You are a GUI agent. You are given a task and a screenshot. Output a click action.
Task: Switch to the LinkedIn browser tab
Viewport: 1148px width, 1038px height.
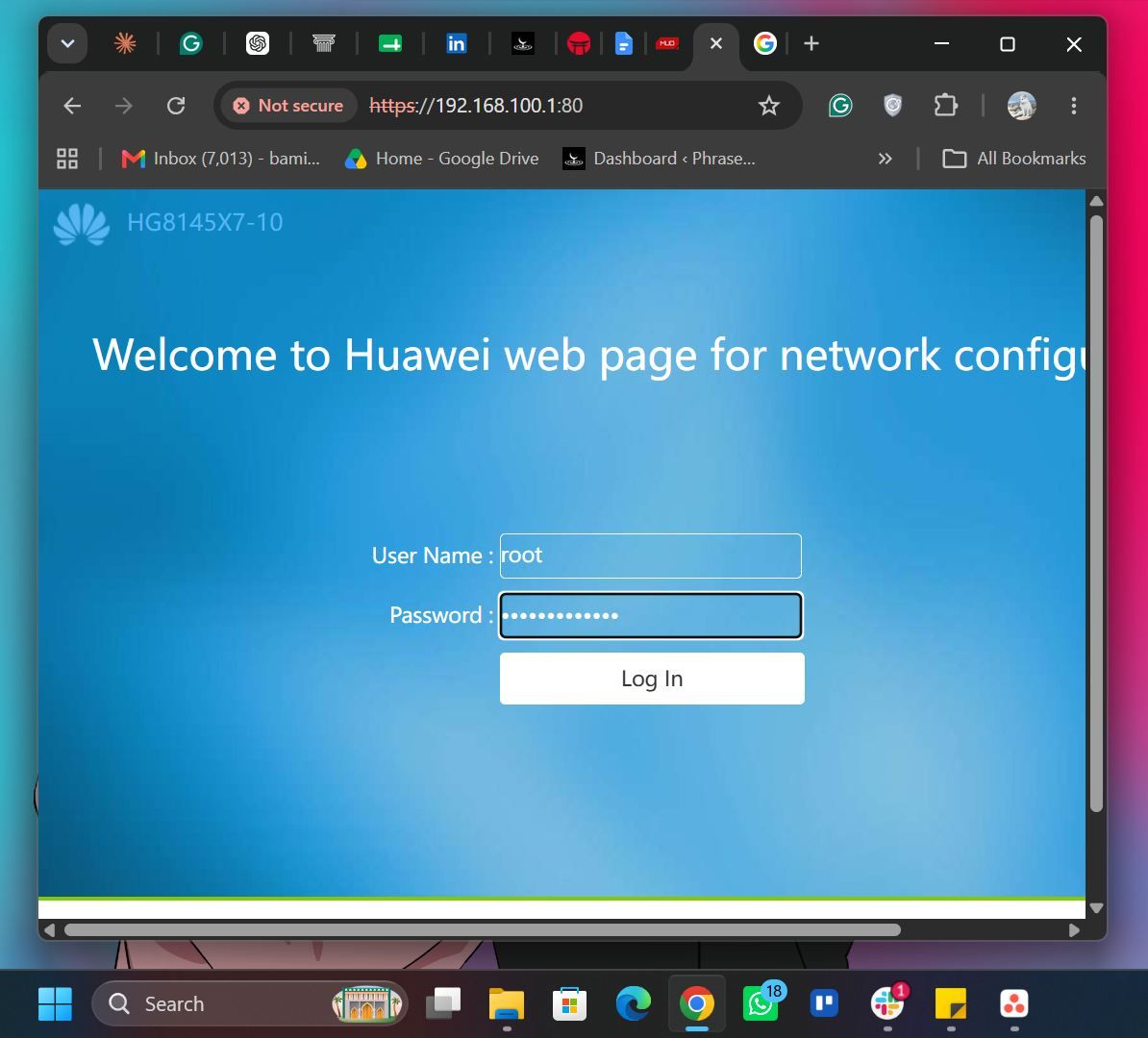[x=456, y=44]
